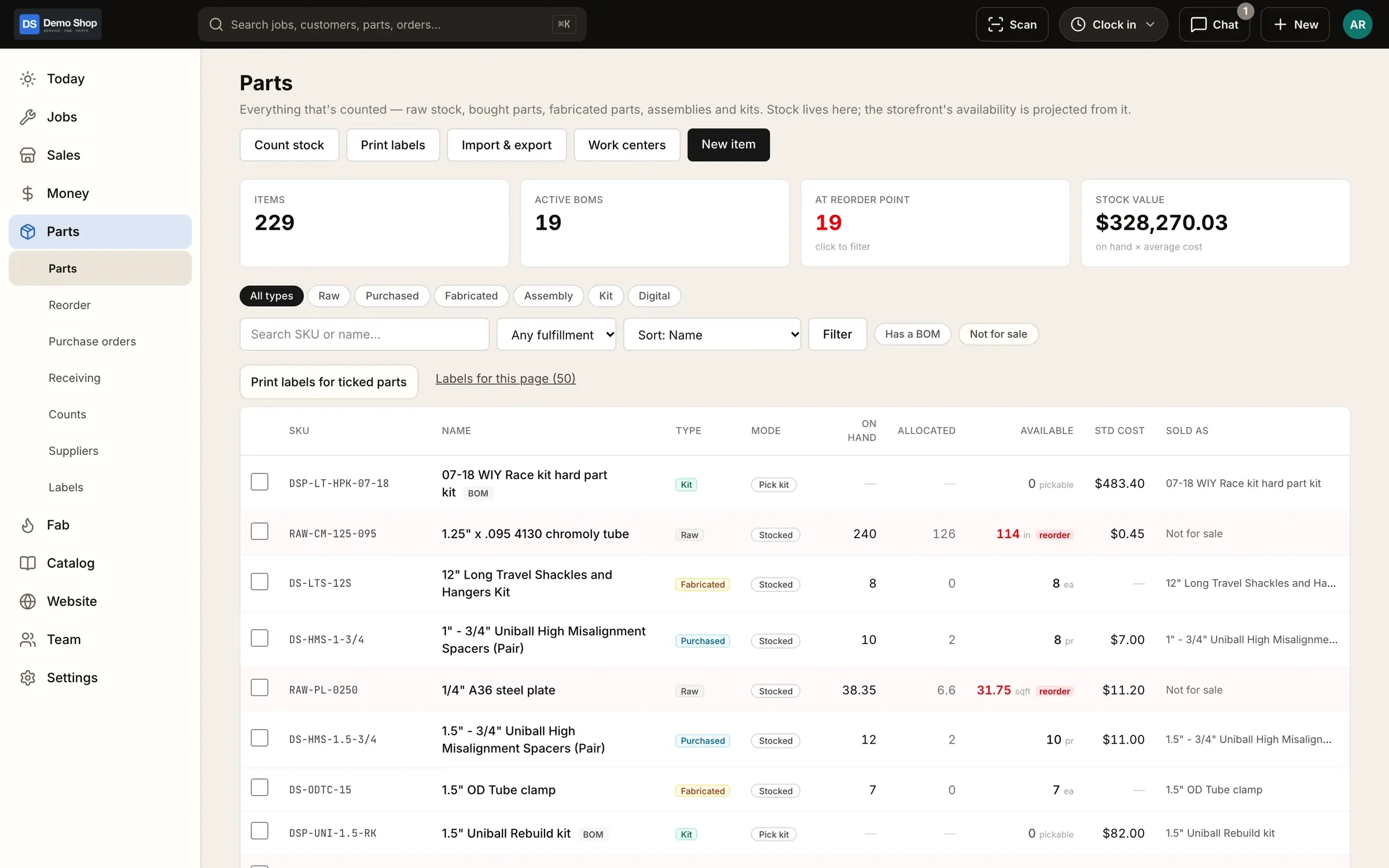Tick checkbox for RAW-PL-0250
1389x868 pixels.
point(259,687)
